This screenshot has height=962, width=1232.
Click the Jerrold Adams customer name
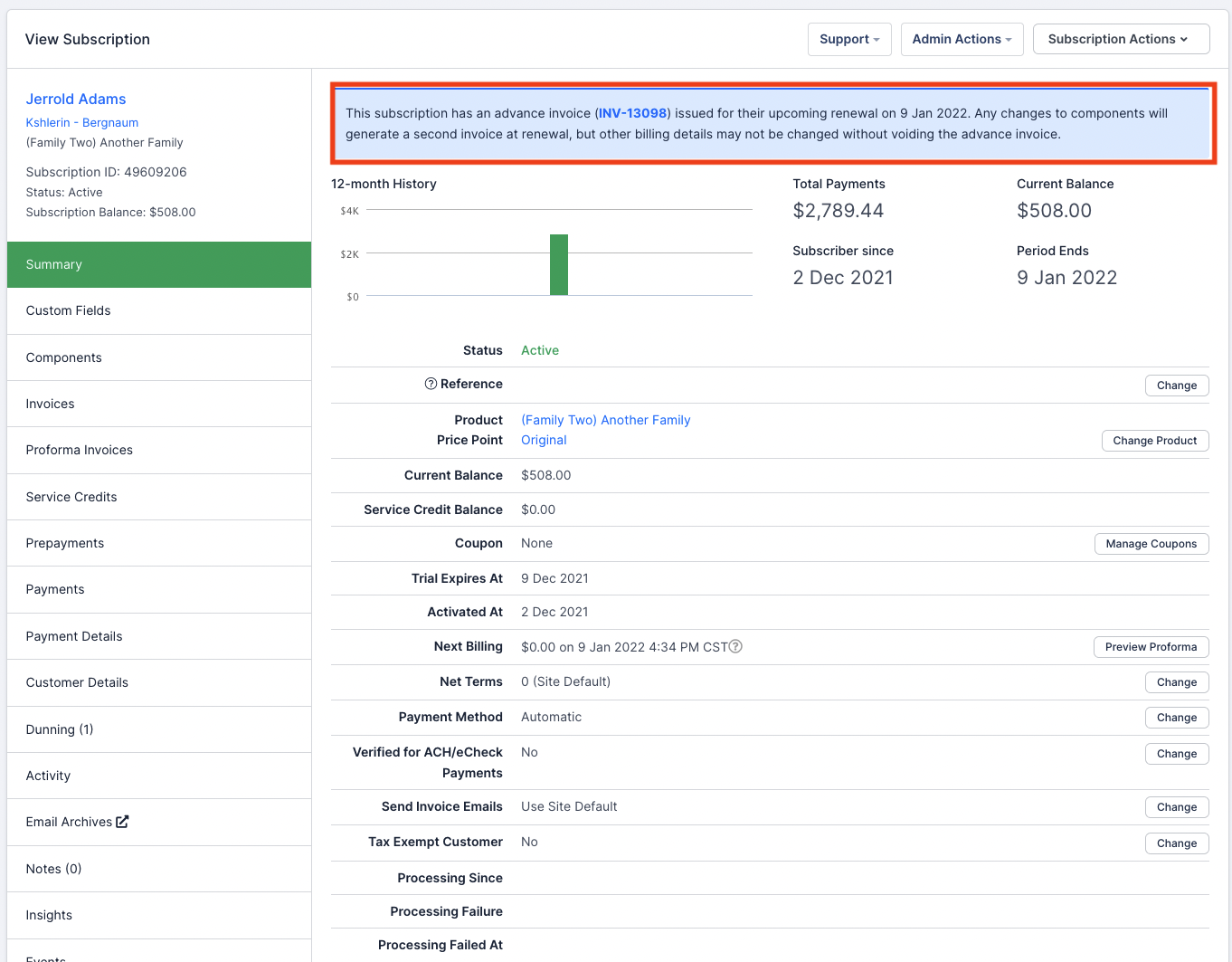(76, 99)
